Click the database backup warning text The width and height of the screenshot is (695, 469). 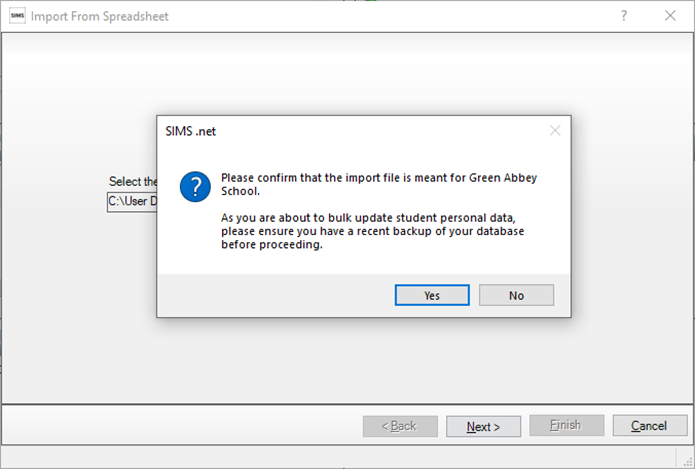pos(372,232)
